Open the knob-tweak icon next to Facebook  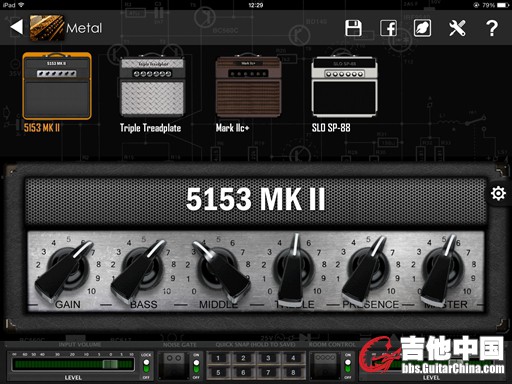pos(422,28)
